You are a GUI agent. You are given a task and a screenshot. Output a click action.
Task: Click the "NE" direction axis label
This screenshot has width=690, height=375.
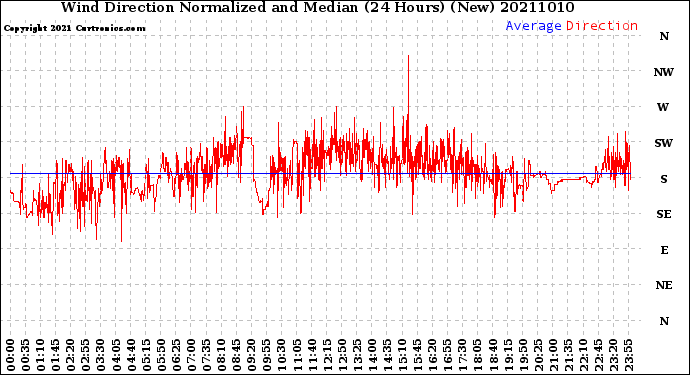[x=664, y=286]
